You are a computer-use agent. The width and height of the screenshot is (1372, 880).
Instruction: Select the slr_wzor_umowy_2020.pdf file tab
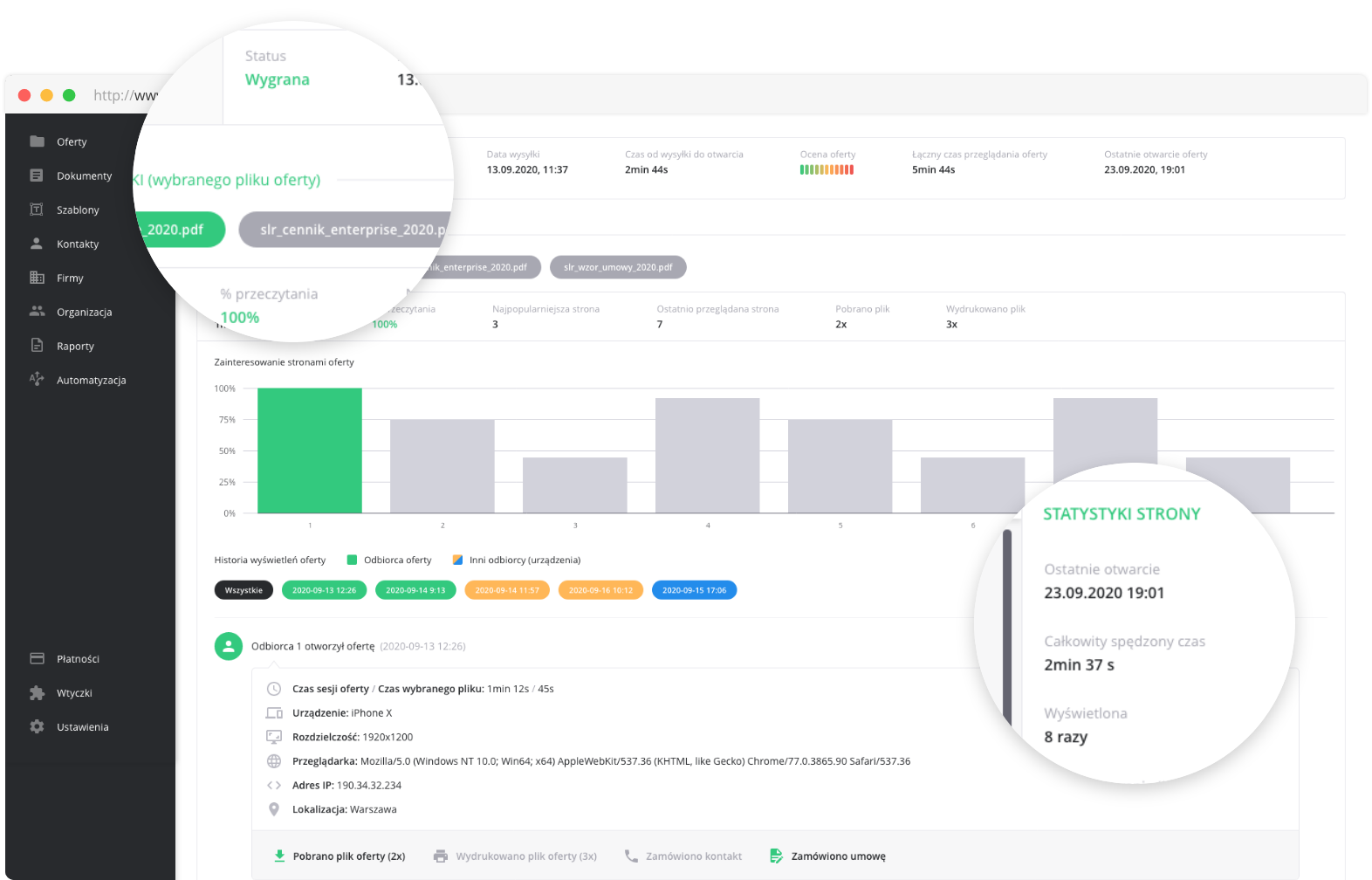(618, 267)
